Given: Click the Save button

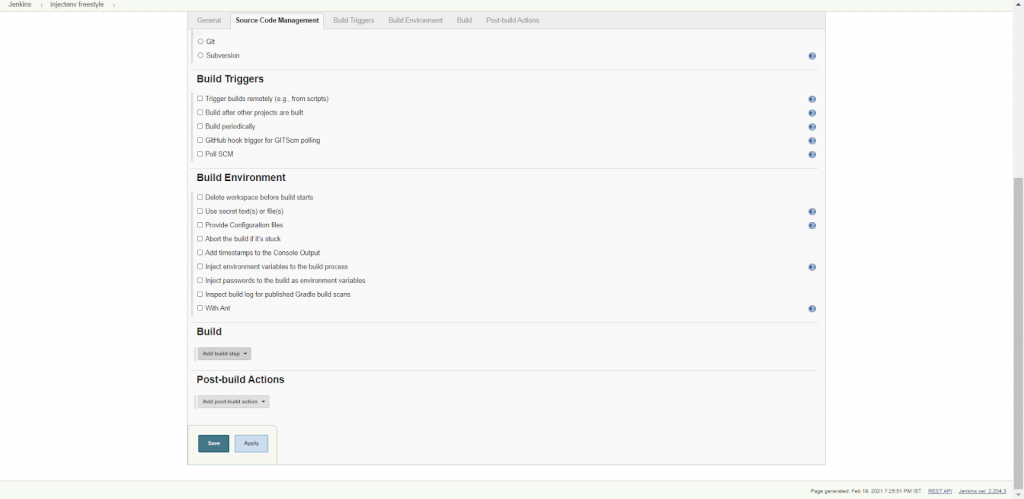Looking at the screenshot, I should [214, 443].
